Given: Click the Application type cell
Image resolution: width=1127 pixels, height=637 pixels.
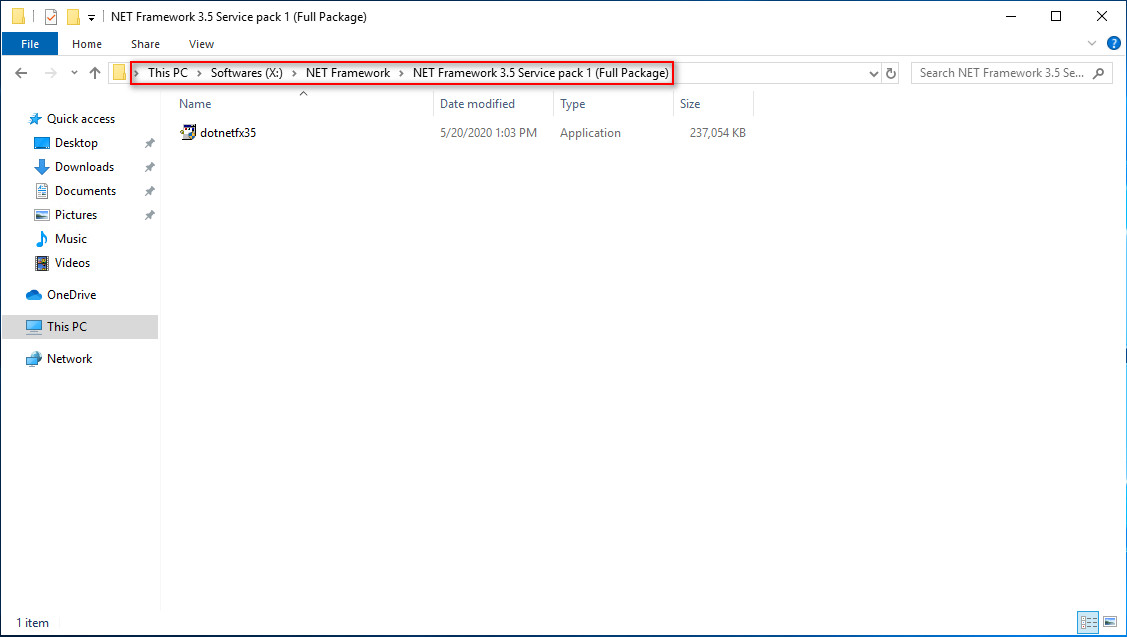Looking at the screenshot, I should coord(590,133).
